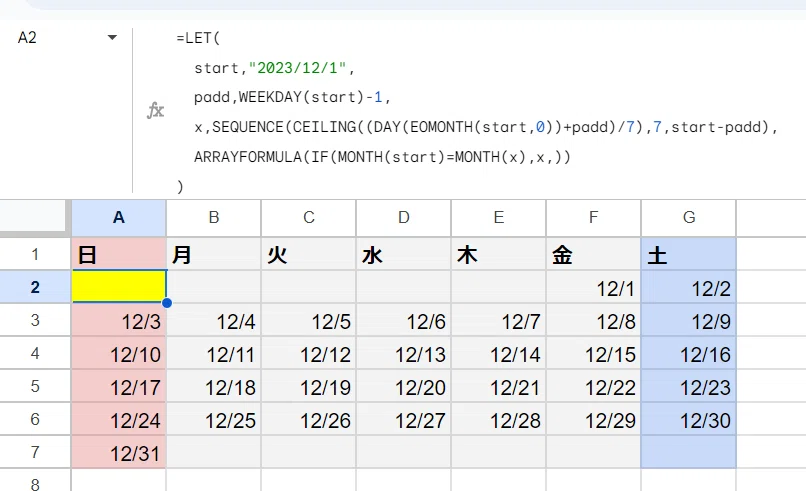The height and width of the screenshot is (491, 806).
Task: Click the cell showing 12/12
Action: tap(308, 353)
